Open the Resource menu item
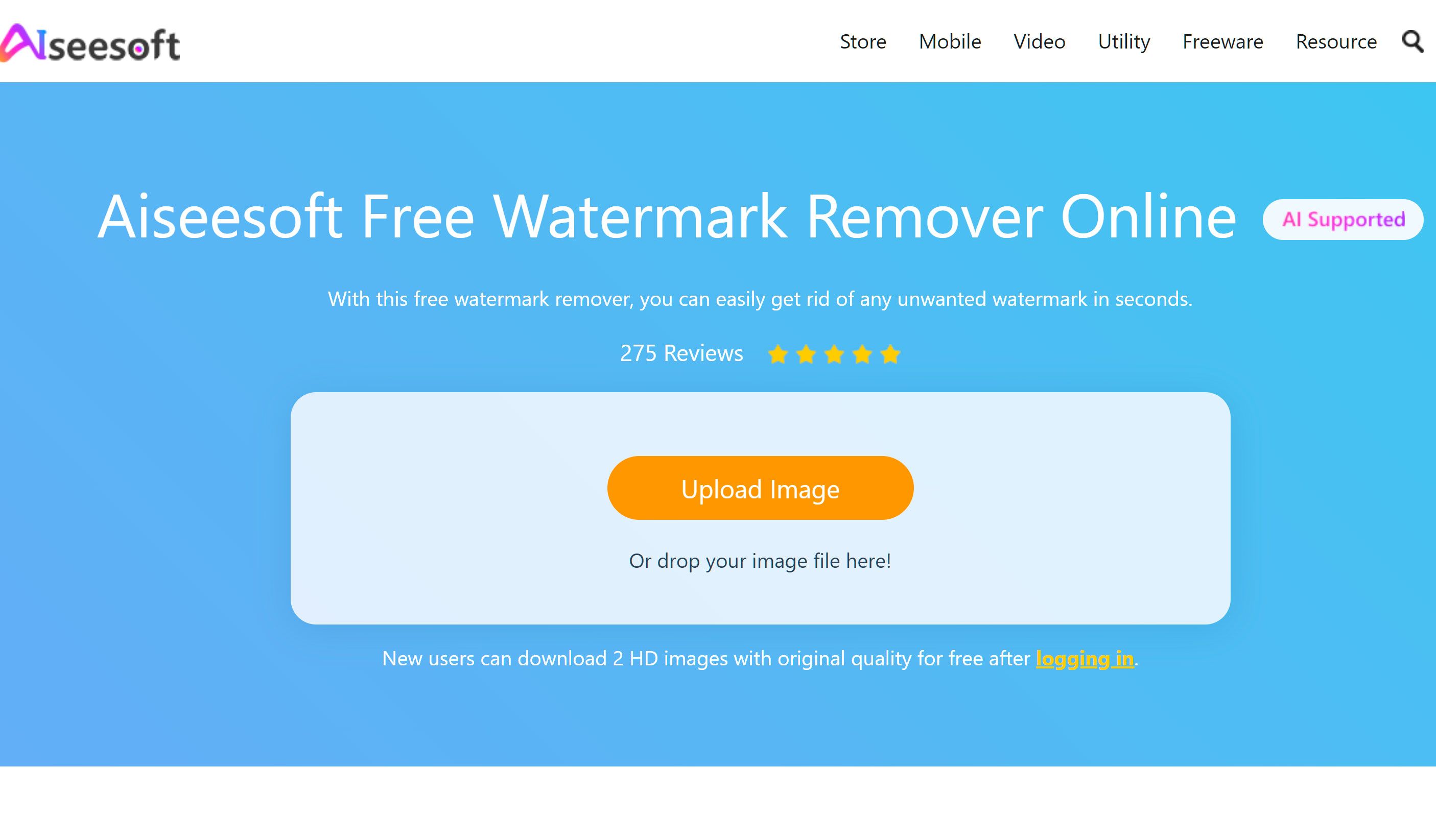The width and height of the screenshot is (1436, 840). 1337,41
